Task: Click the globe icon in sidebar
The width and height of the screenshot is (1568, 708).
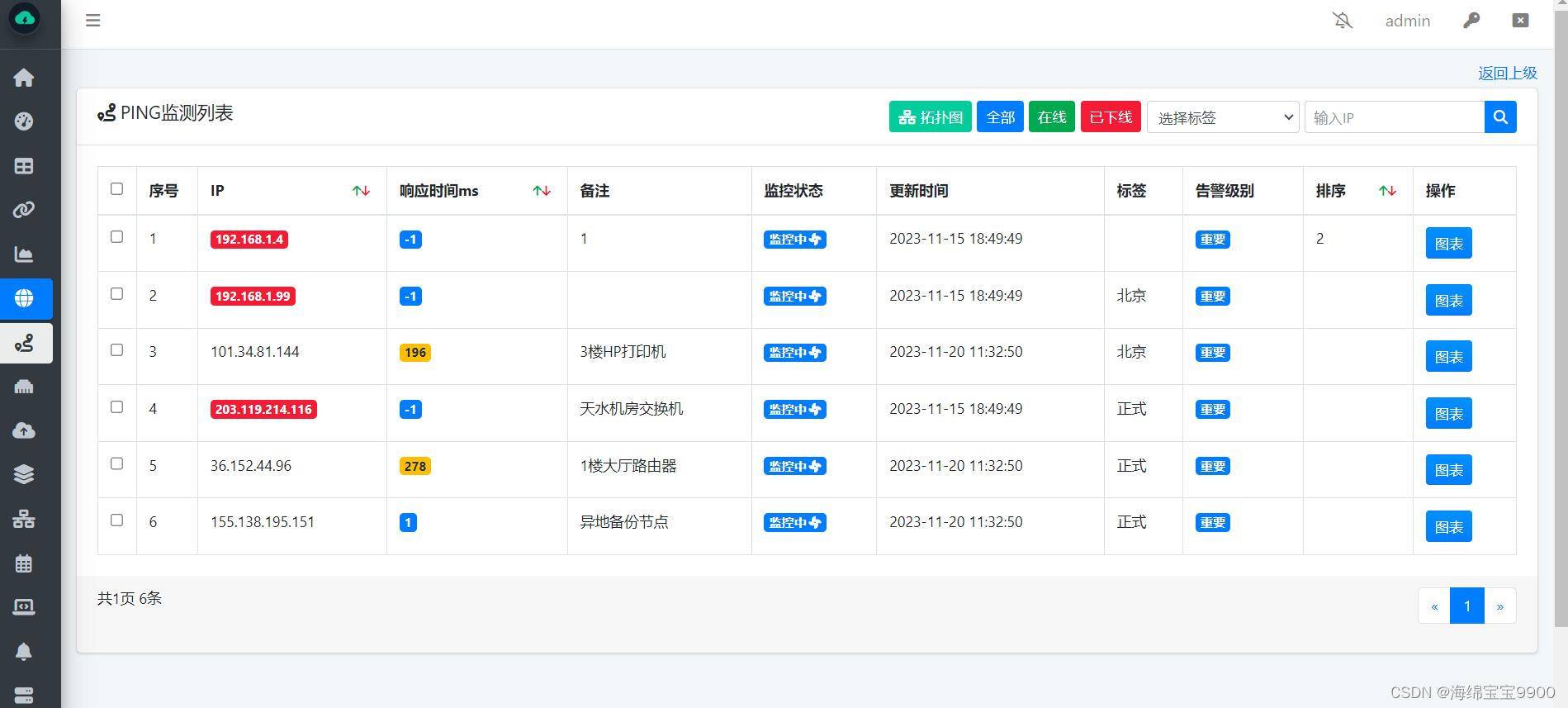Action: click(24, 298)
